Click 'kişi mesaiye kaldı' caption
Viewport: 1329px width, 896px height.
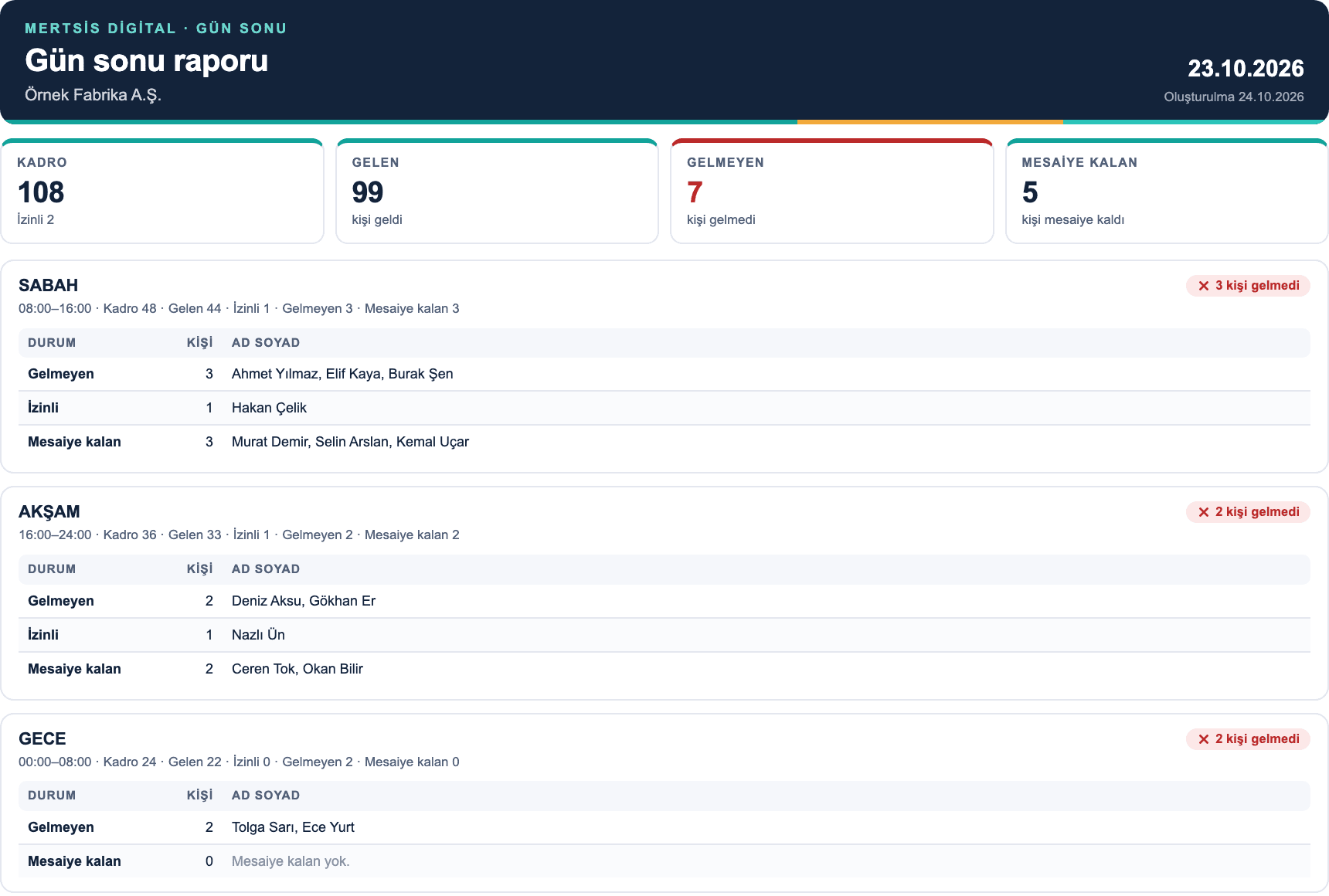pos(1072,219)
